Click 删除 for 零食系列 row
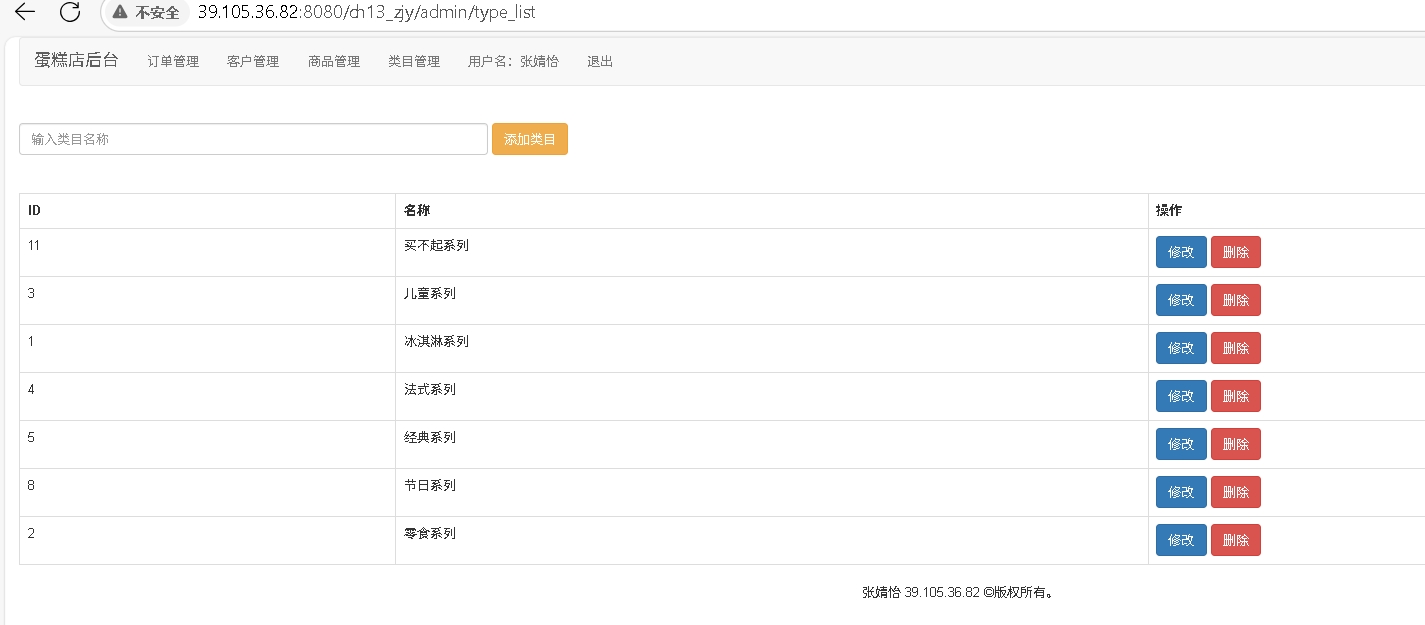The width and height of the screenshot is (1425, 625). click(1235, 540)
